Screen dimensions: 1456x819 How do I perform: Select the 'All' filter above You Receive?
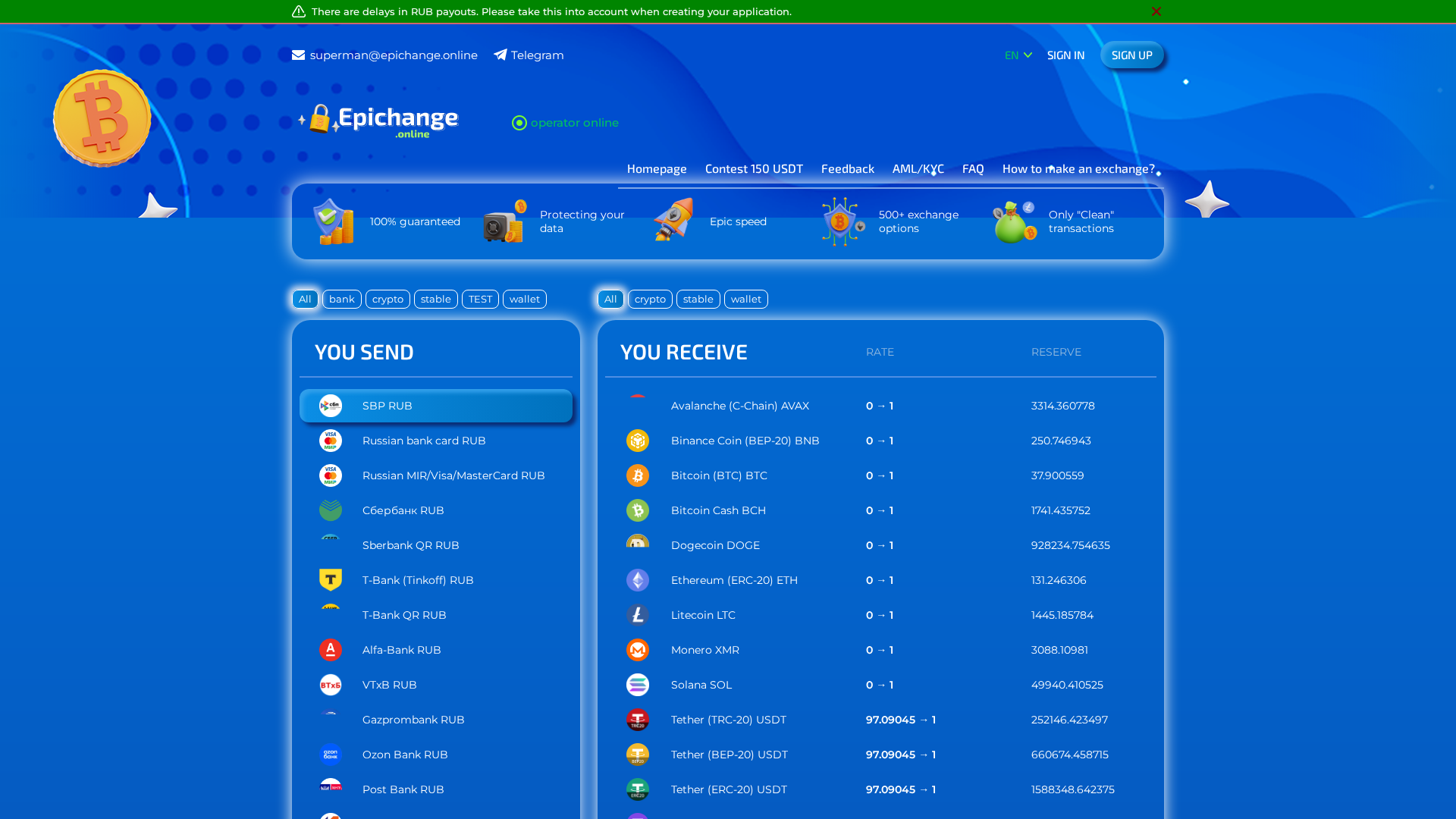point(610,299)
